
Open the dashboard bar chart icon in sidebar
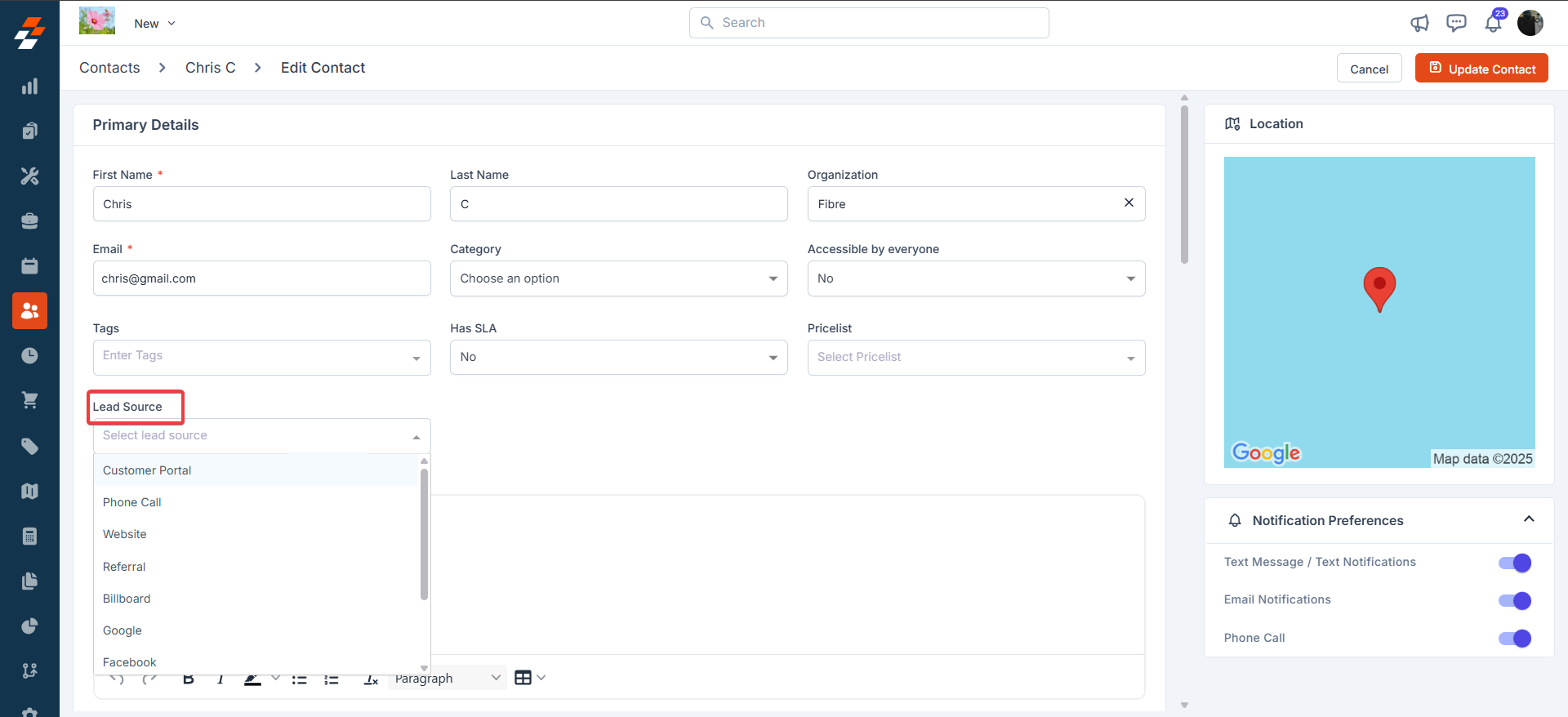pyautogui.click(x=29, y=87)
